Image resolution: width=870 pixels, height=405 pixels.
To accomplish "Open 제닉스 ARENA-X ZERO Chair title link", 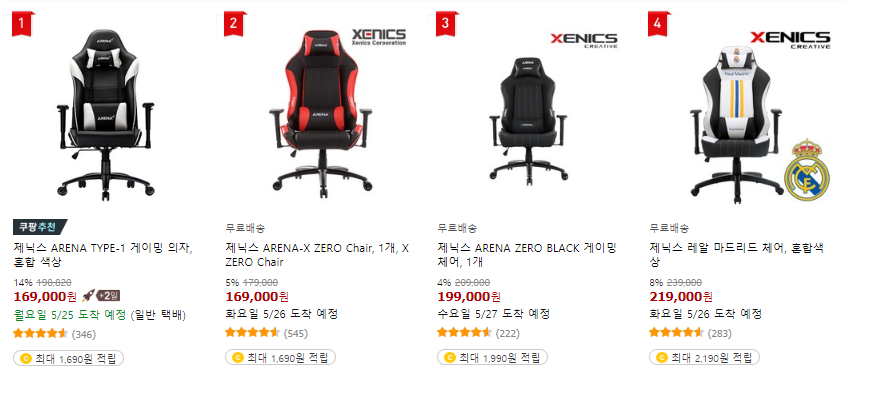I will [317, 255].
